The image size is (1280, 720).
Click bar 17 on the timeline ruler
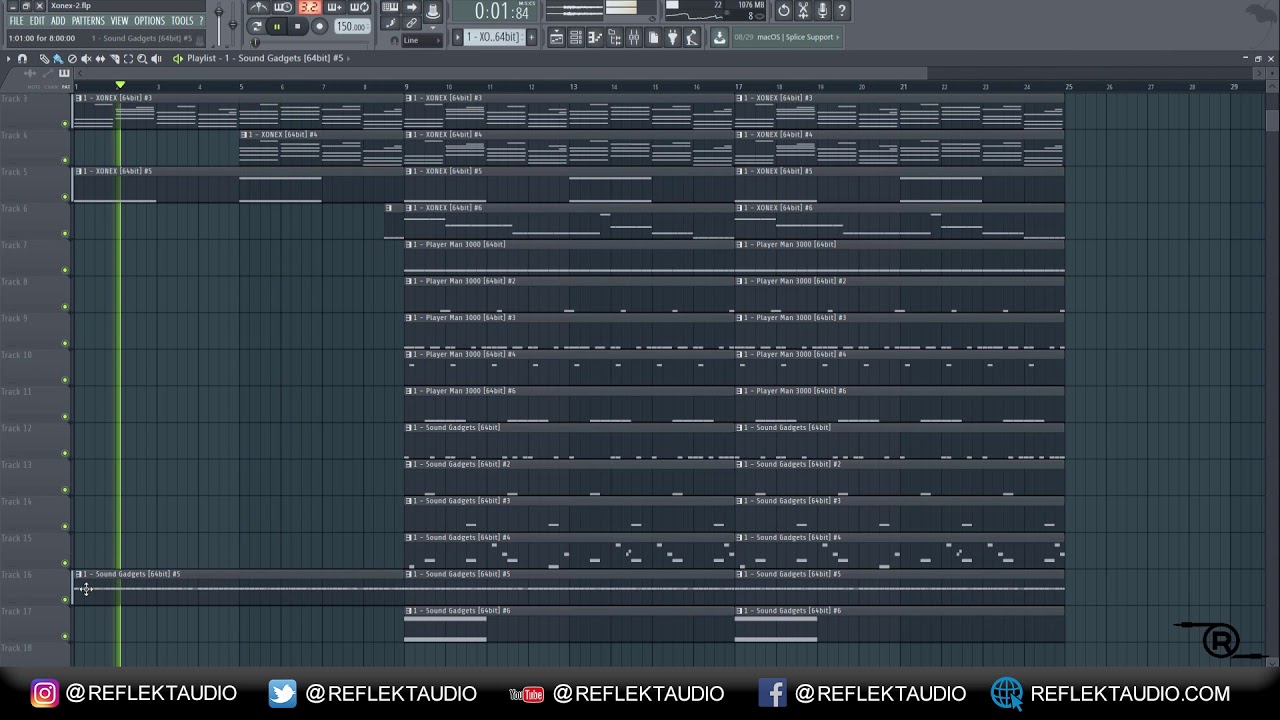pyautogui.click(x=738, y=87)
